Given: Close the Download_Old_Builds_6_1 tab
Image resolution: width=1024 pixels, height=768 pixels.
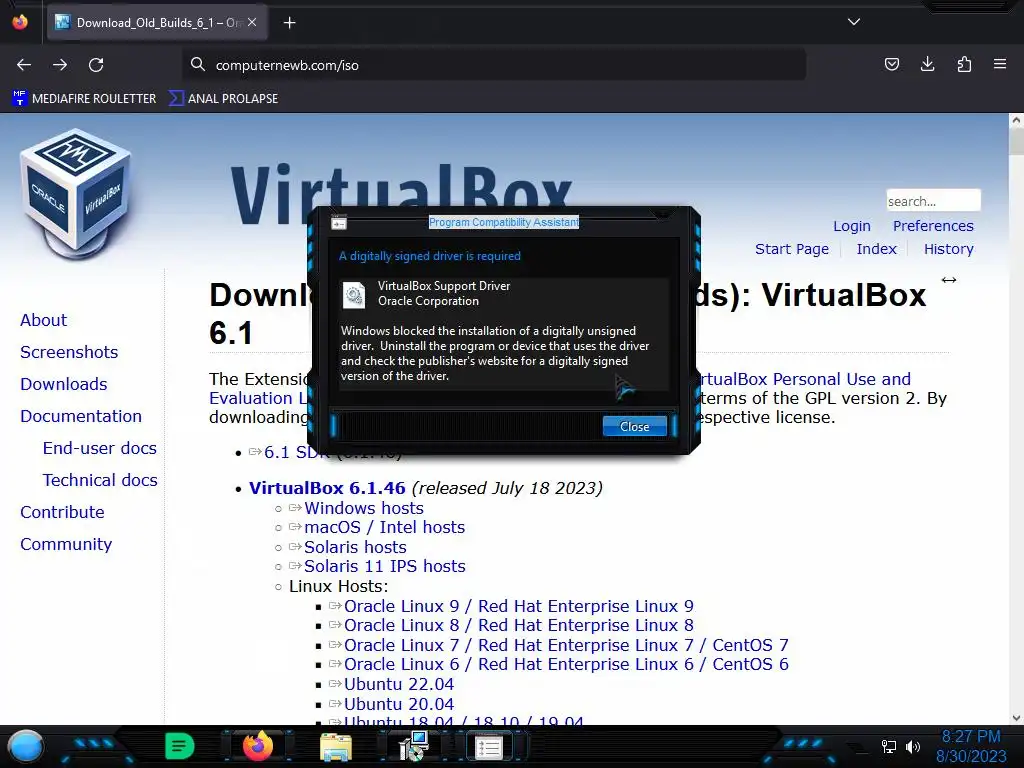Looking at the screenshot, I should pyautogui.click(x=252, y=22).
